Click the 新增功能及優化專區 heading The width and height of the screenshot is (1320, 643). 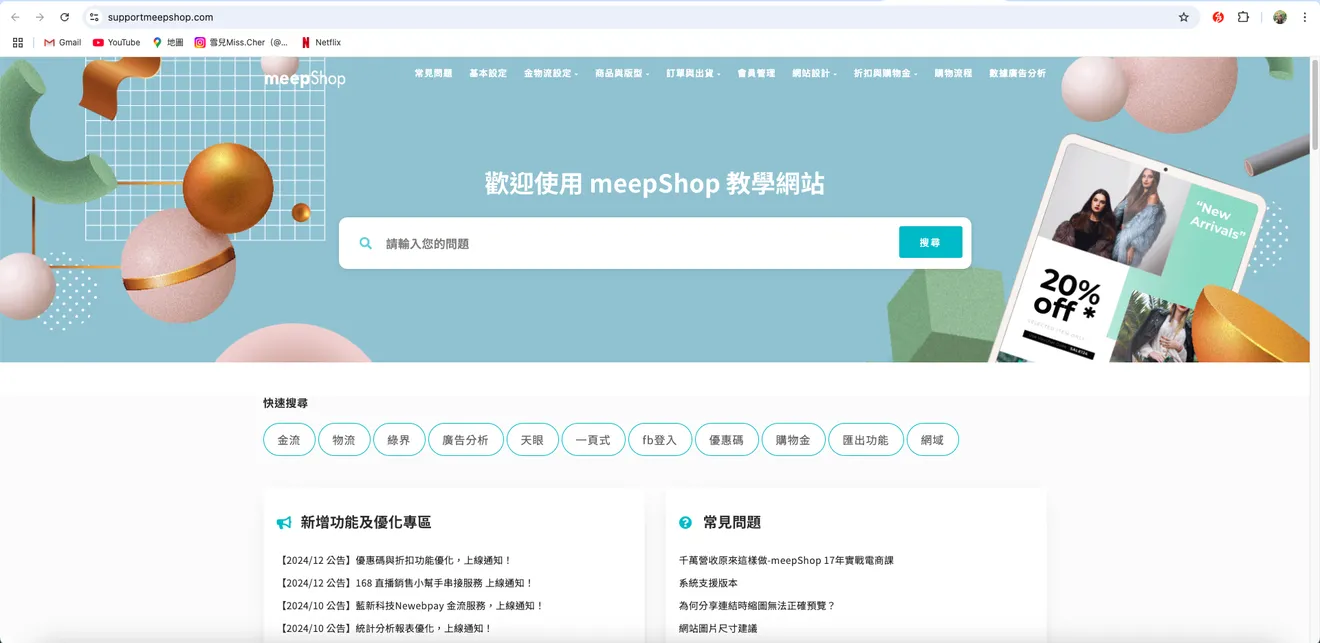click(366, 522)
